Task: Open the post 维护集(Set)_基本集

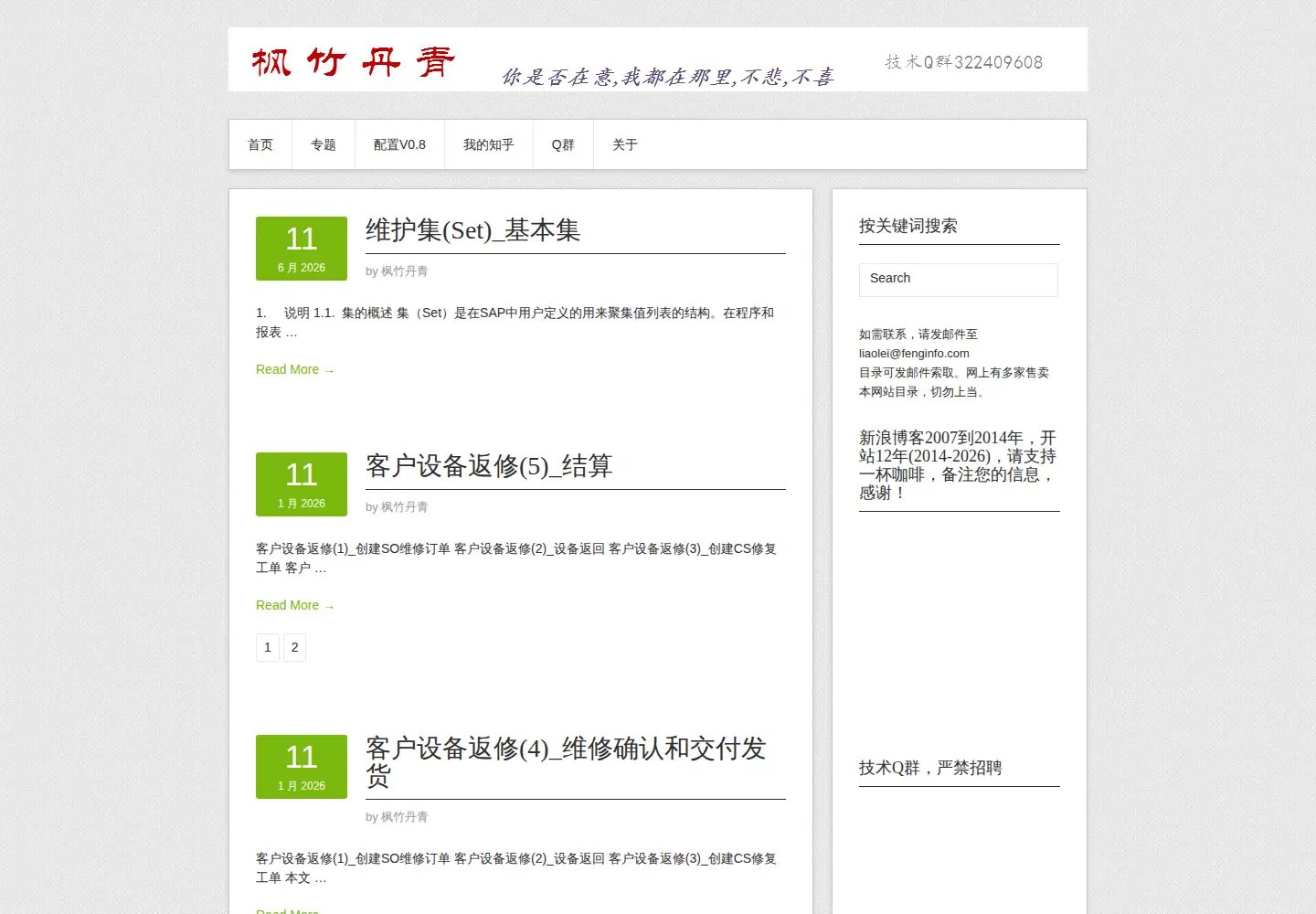Action: [x=472, y=230]
